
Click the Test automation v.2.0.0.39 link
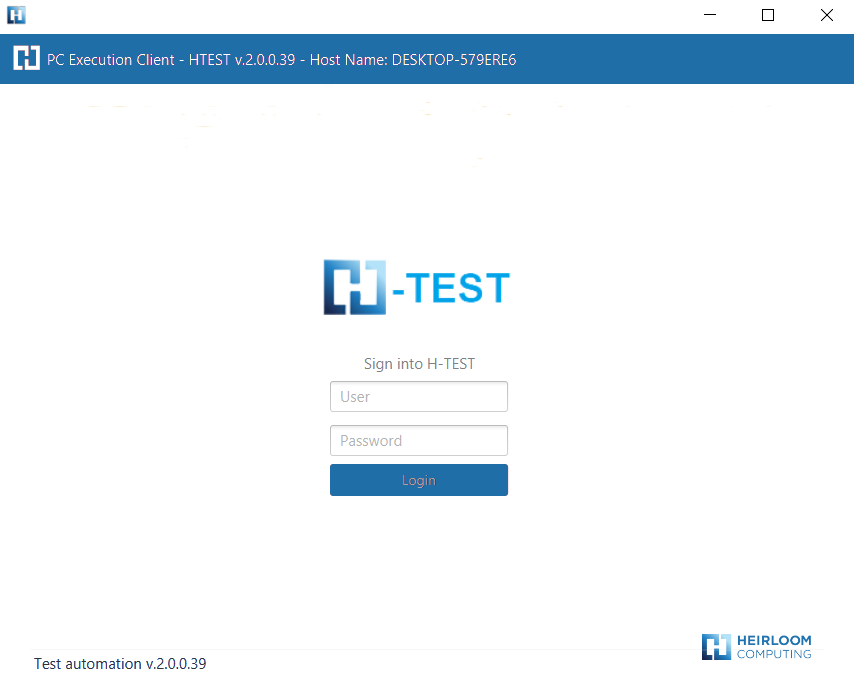(x=119, y=663)
